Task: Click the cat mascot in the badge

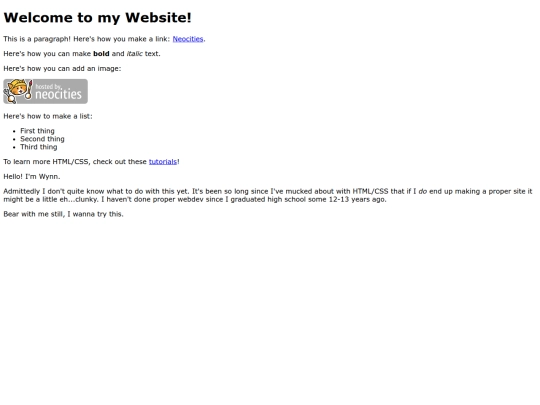Action: tap(18, 91)
